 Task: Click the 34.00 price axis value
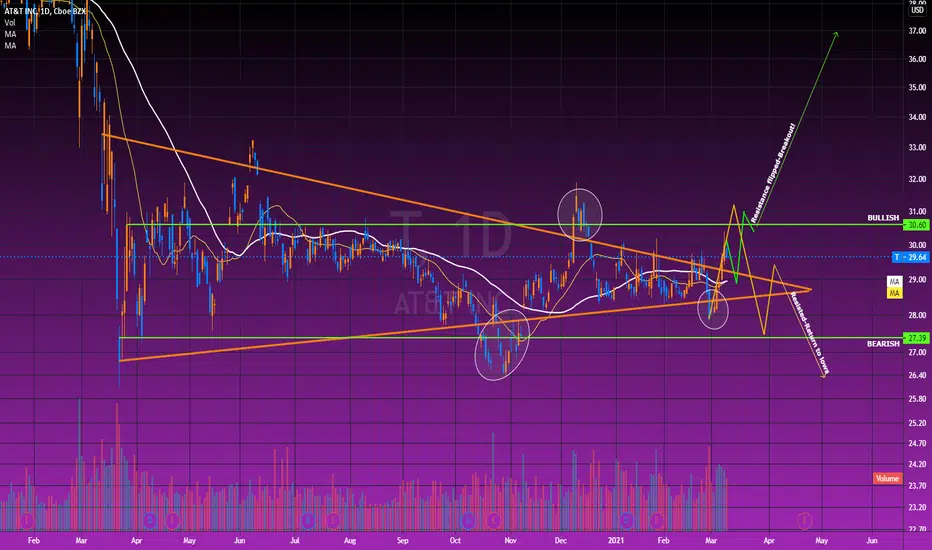tap(917, 117)
